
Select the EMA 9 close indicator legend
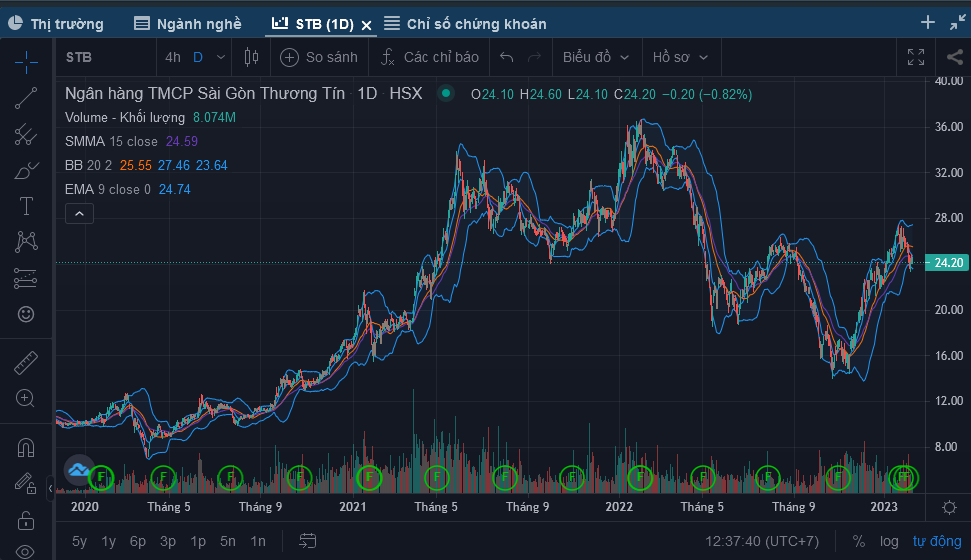[108, 190]
